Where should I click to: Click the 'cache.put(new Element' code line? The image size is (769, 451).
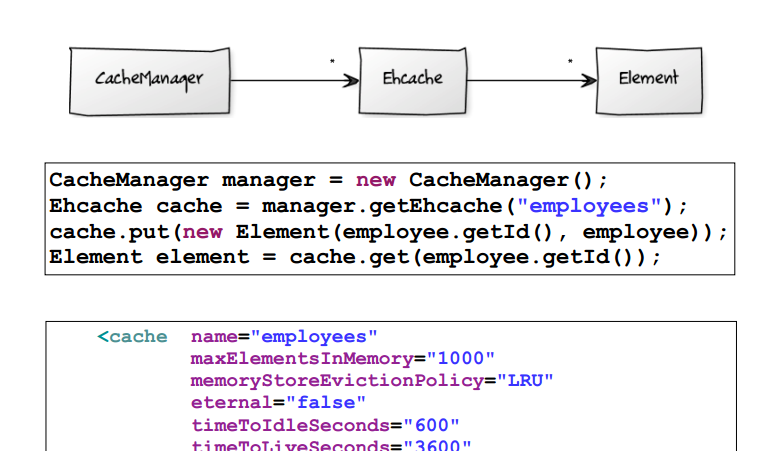point(388,232)
